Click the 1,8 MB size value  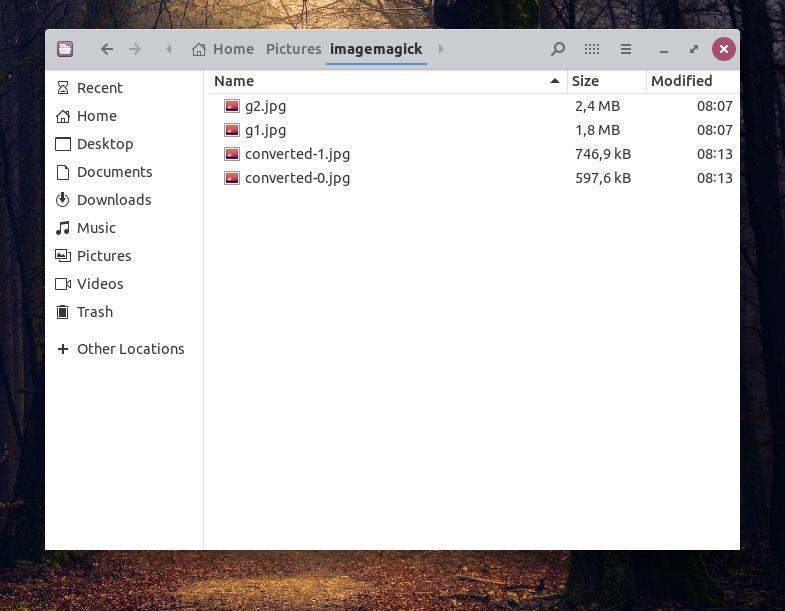tap(597, 130)
